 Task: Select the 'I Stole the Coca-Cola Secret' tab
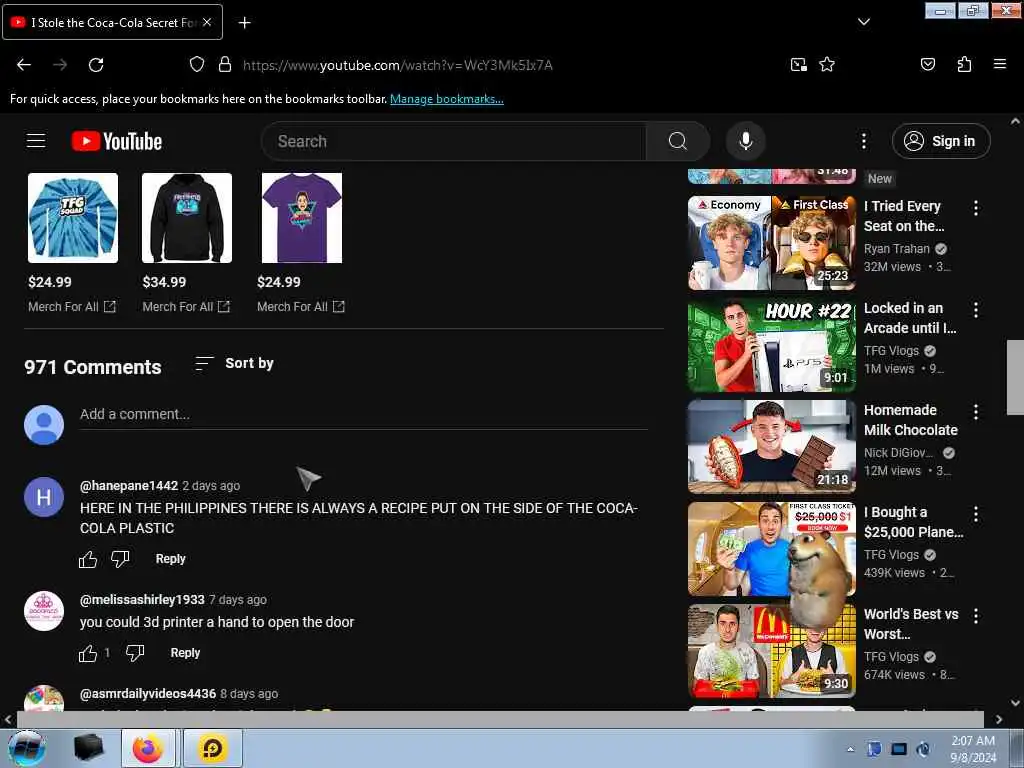point(112,22)
